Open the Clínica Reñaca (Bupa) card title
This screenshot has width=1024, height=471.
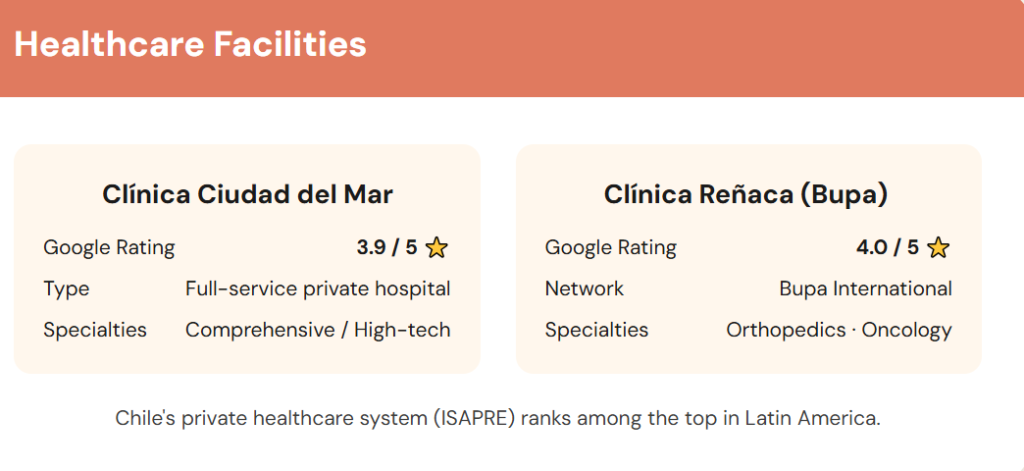[x=746, y=194]
